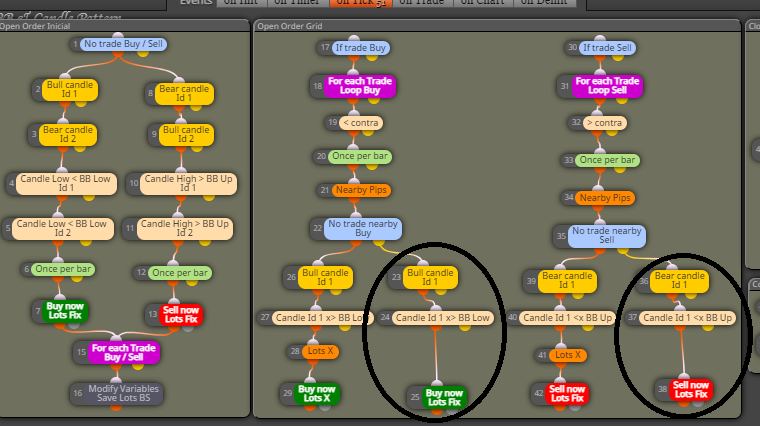Select block 8 Bear candle Id 1
The image size is (760, 426).
click(x=184, y=93)
